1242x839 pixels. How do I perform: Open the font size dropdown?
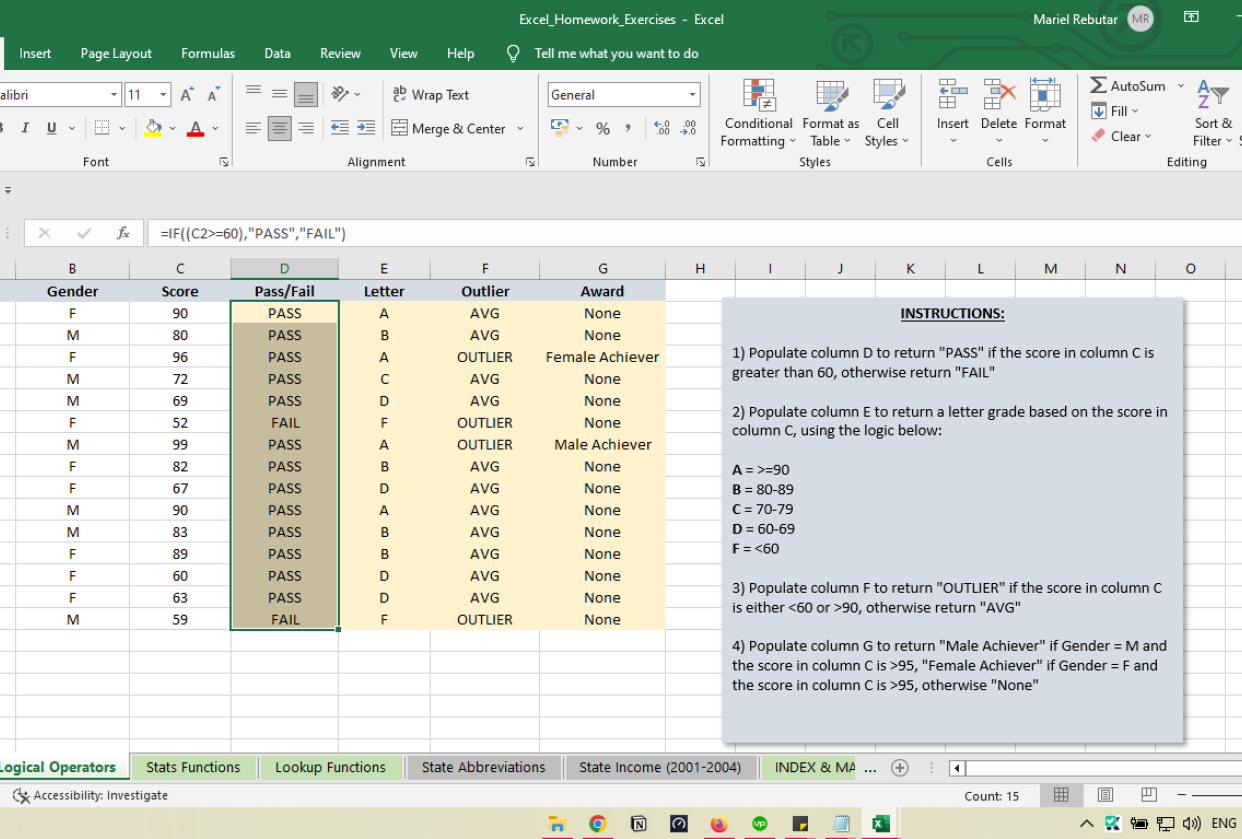pyautogui.click(x=164, y=95)
